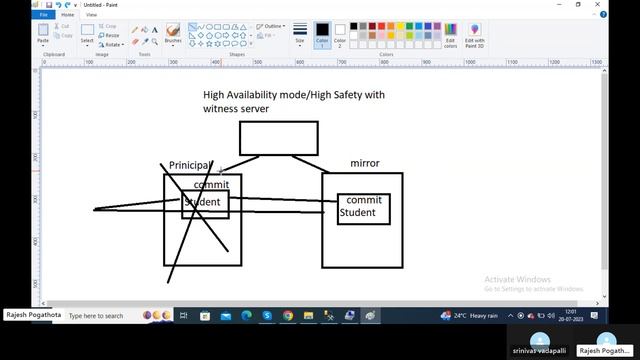Click the Resize button

[x=109, y=36]
